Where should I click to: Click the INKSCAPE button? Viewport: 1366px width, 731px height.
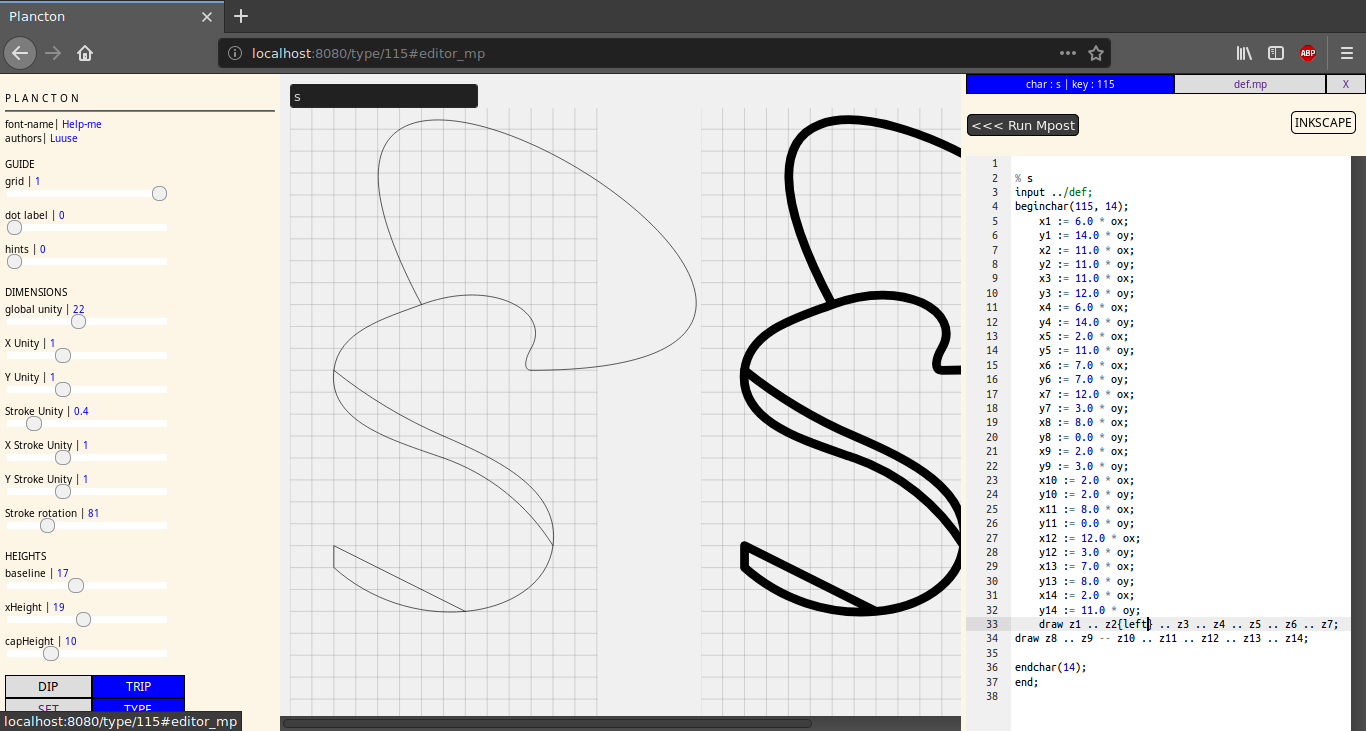click(1323, 123)
